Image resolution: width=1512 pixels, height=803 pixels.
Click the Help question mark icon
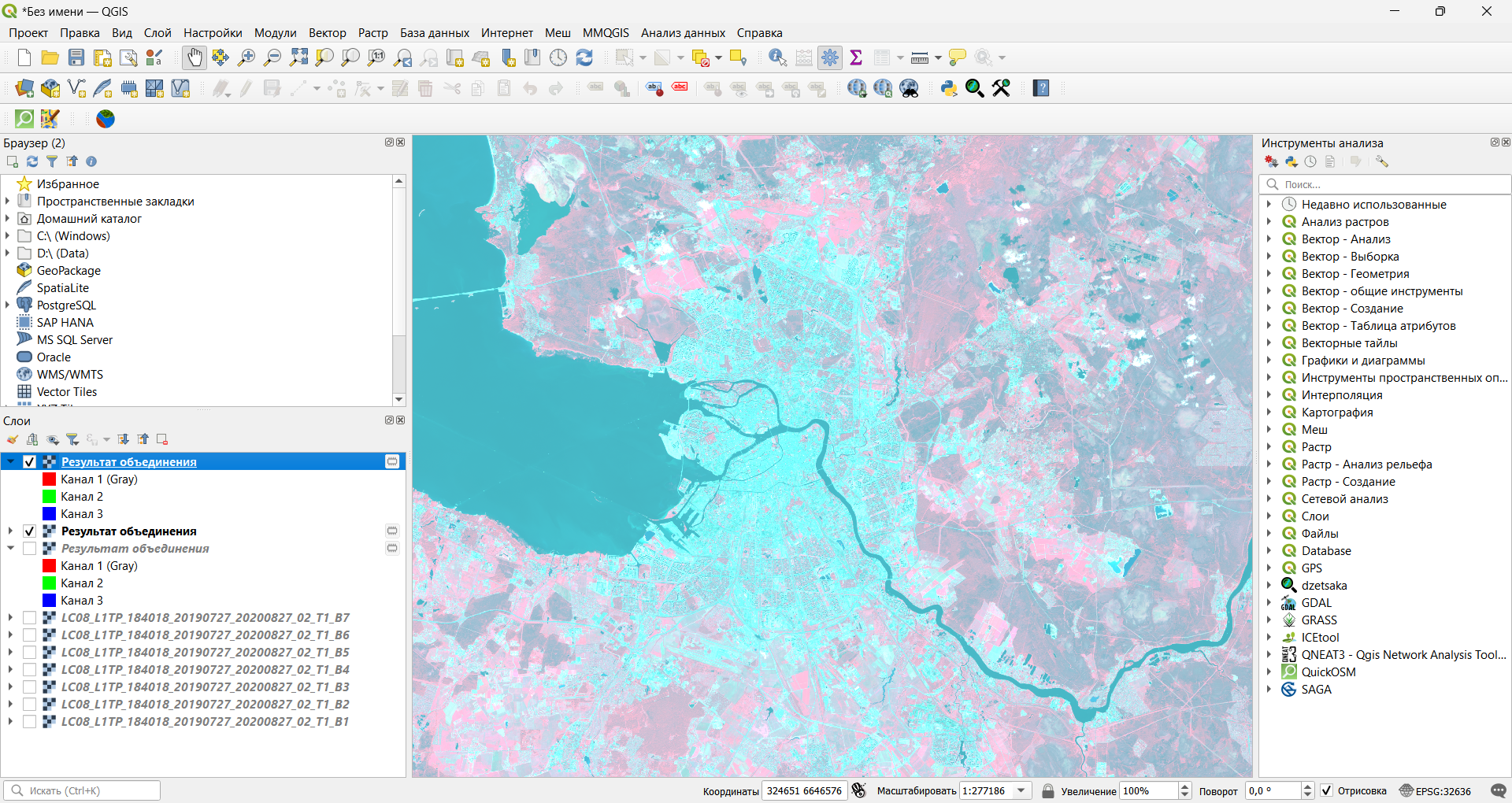(x=1041, y=88)
